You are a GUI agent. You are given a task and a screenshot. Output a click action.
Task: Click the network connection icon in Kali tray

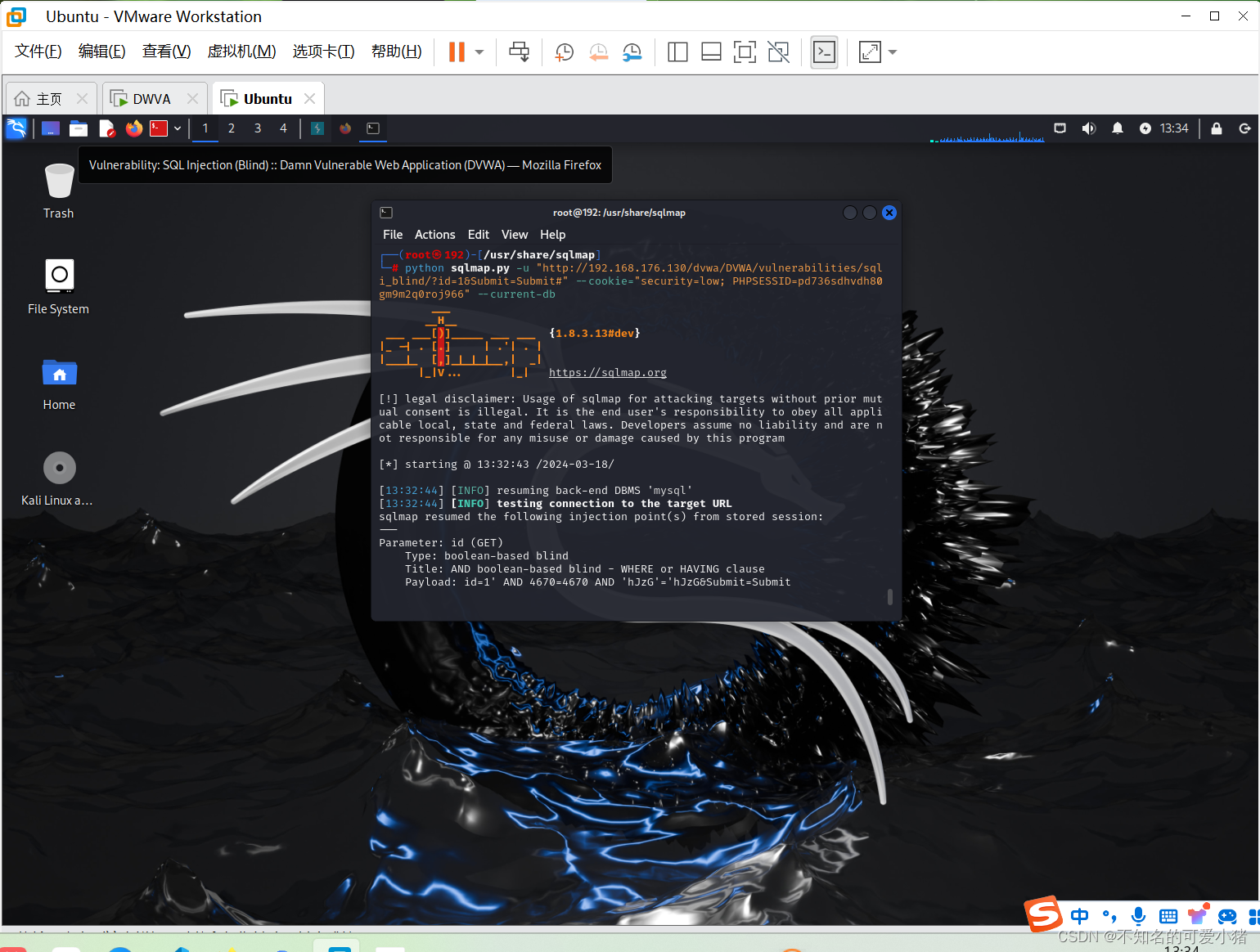[x=1060, y=128]
